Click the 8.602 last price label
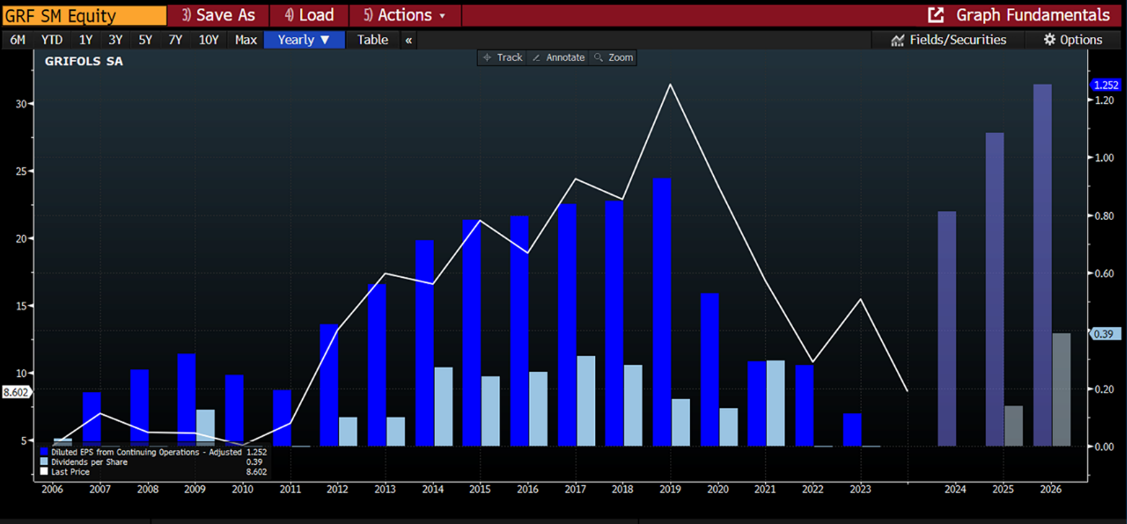 click(x=15, y=392)
